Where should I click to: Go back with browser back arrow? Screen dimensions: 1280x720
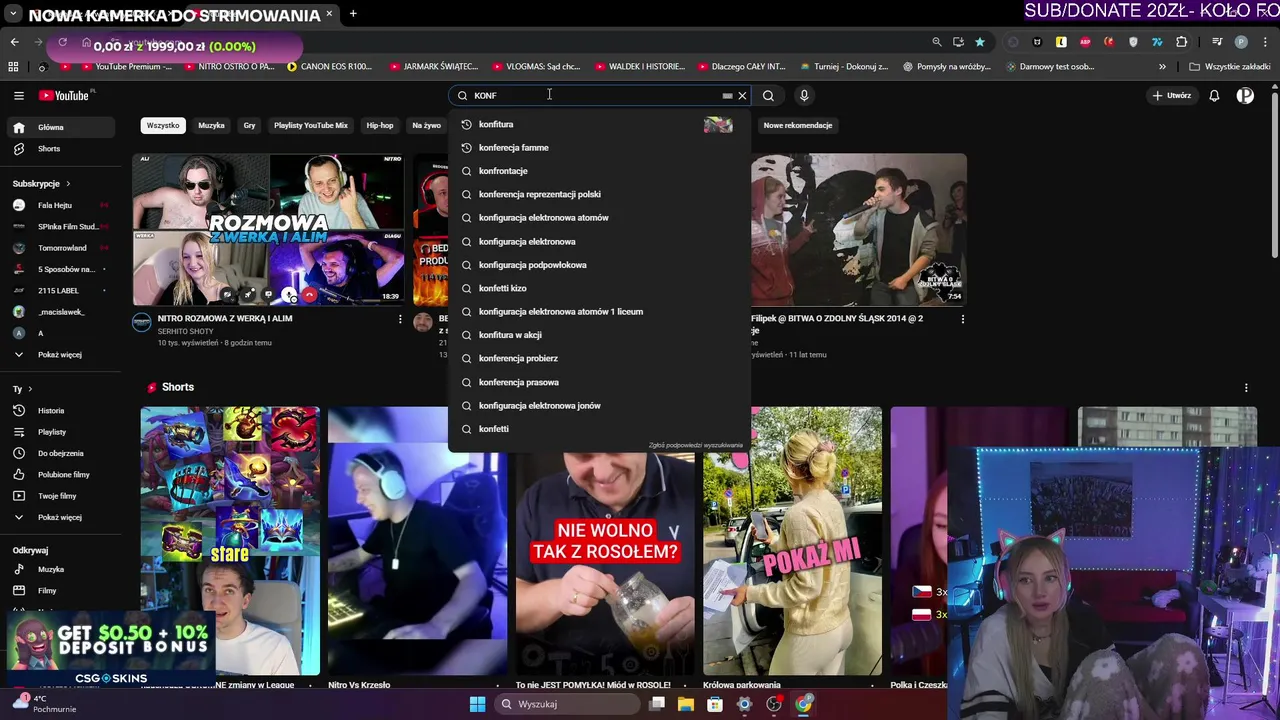pos(14,42)
